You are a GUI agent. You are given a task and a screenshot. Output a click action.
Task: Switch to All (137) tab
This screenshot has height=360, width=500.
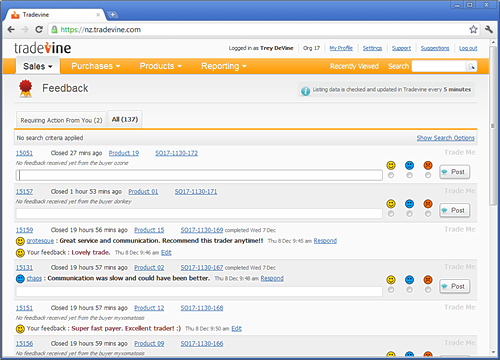pyautogui.click(x=125, y=119)
